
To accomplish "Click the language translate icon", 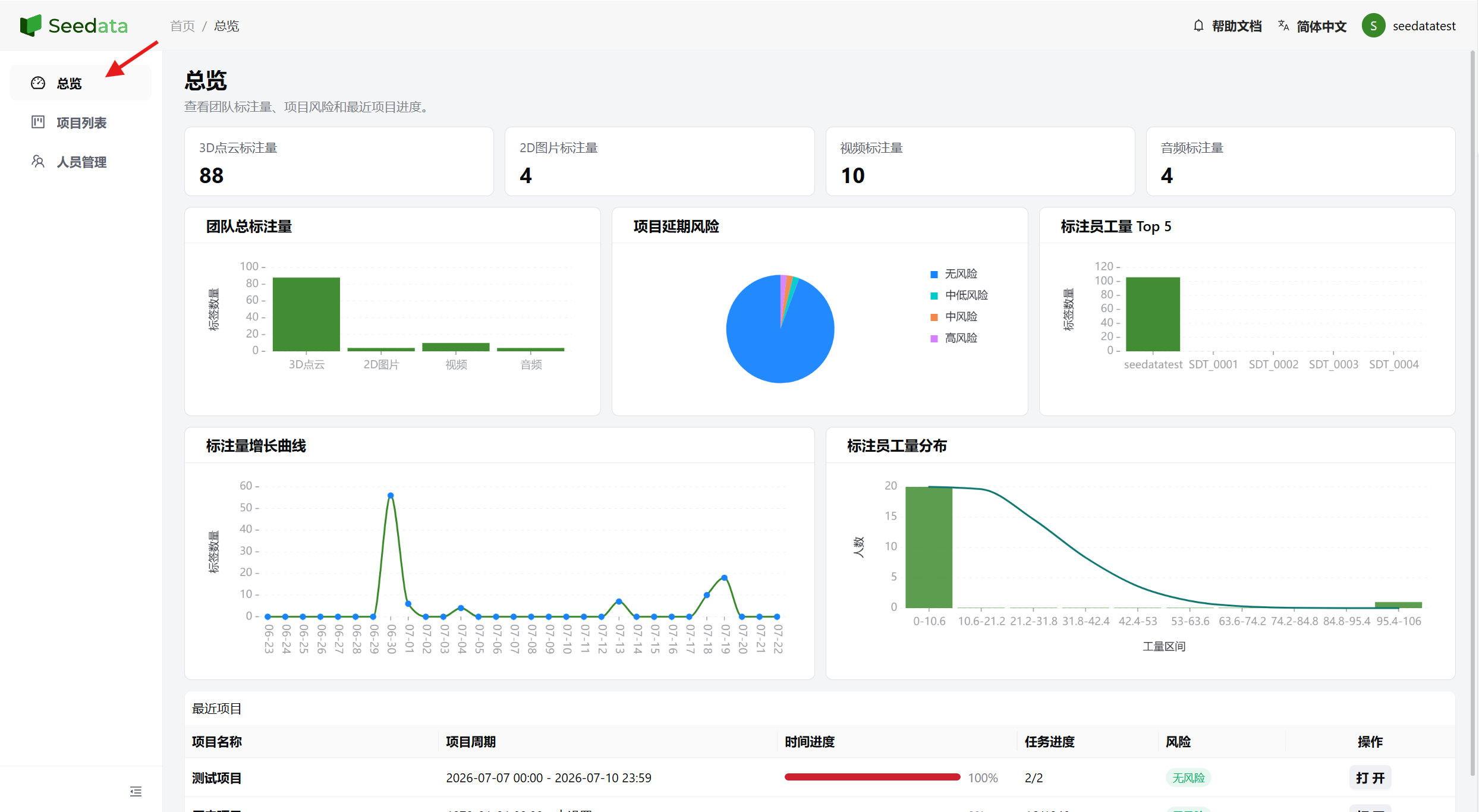I will pos(1283,26).
